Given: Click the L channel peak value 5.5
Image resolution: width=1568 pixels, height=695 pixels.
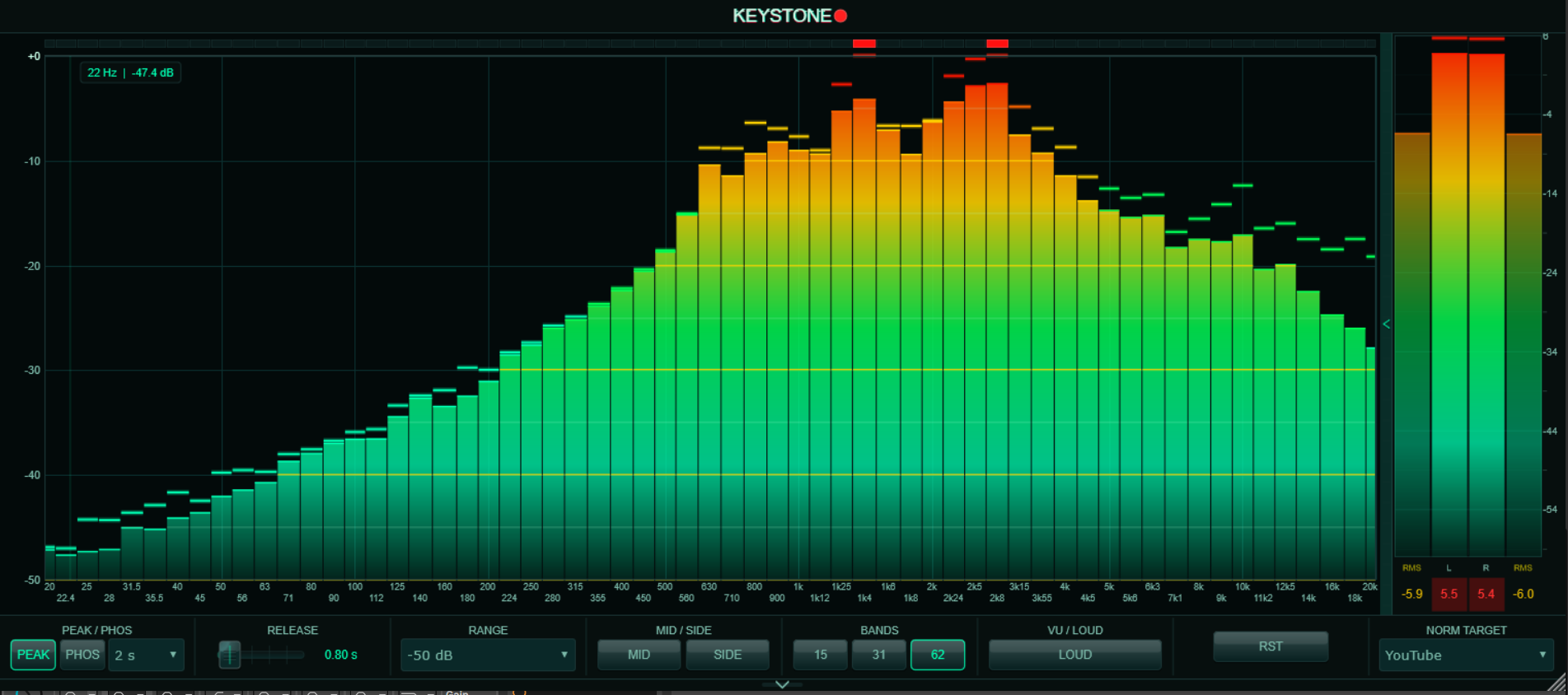Looking at the screenshot, I should click(1449, 594).
